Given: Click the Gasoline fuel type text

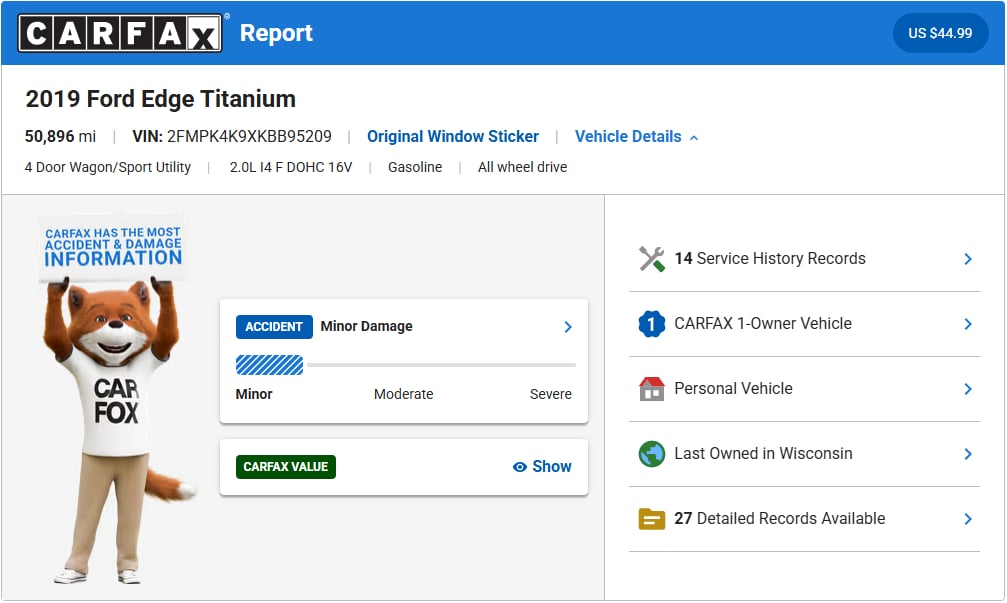Looking at the screenshot, I should (415, 167).
